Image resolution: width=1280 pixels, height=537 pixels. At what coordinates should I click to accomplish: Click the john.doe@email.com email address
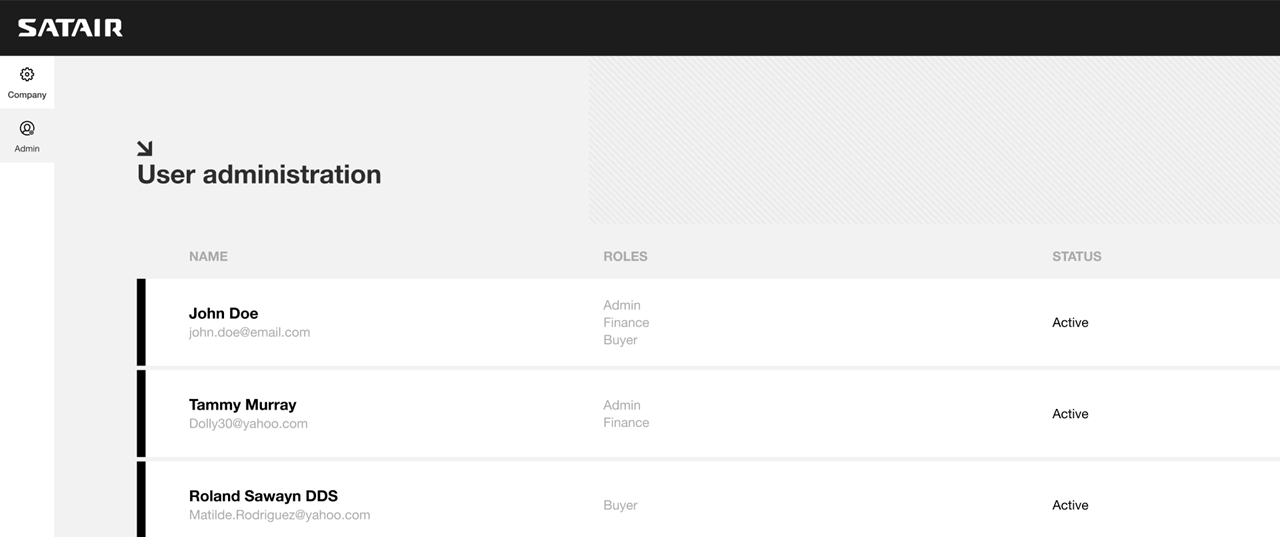point(249,332)
